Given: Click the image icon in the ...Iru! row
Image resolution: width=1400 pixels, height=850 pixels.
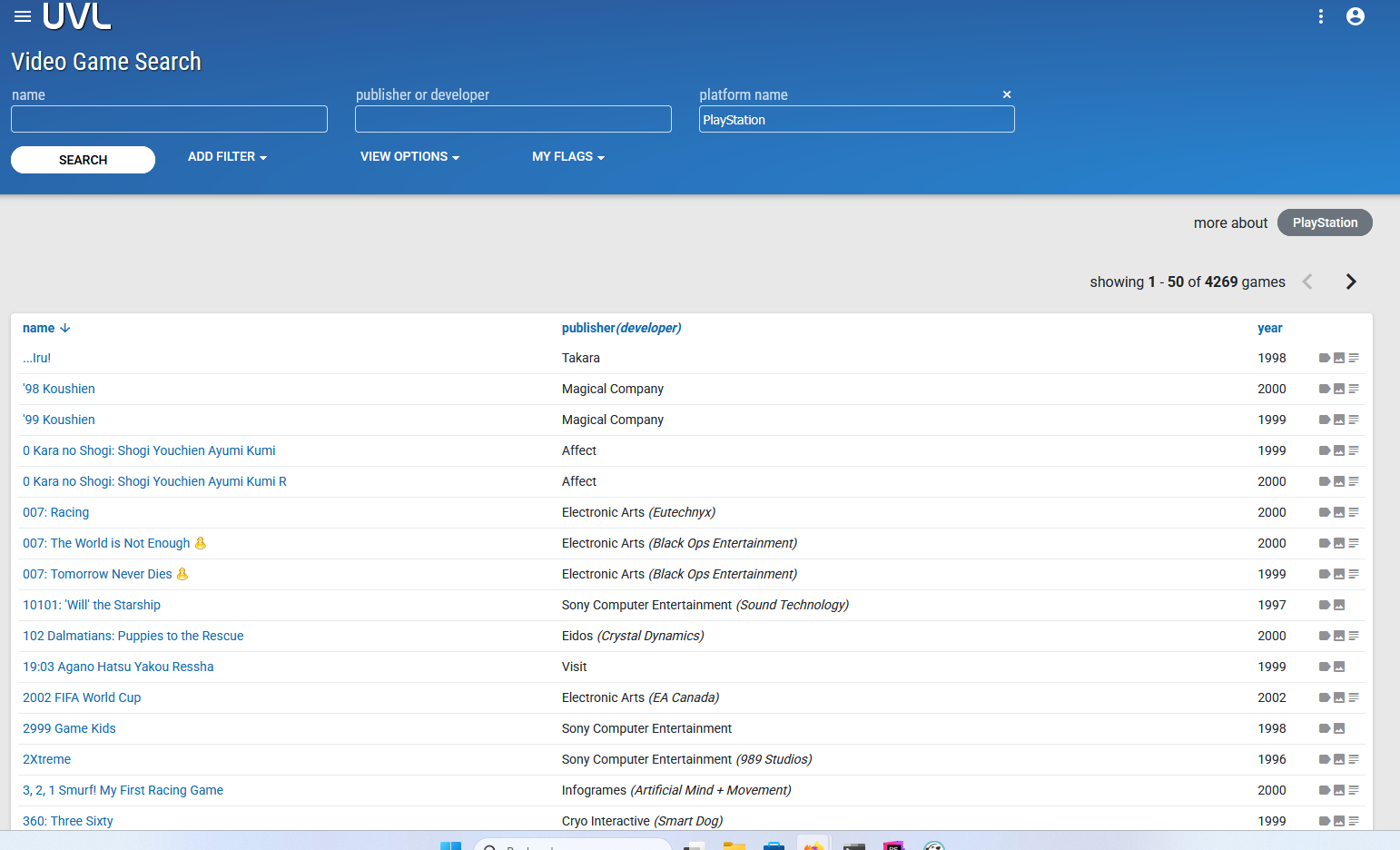Looking at the screenshot, I should (x=1339, y=358).
